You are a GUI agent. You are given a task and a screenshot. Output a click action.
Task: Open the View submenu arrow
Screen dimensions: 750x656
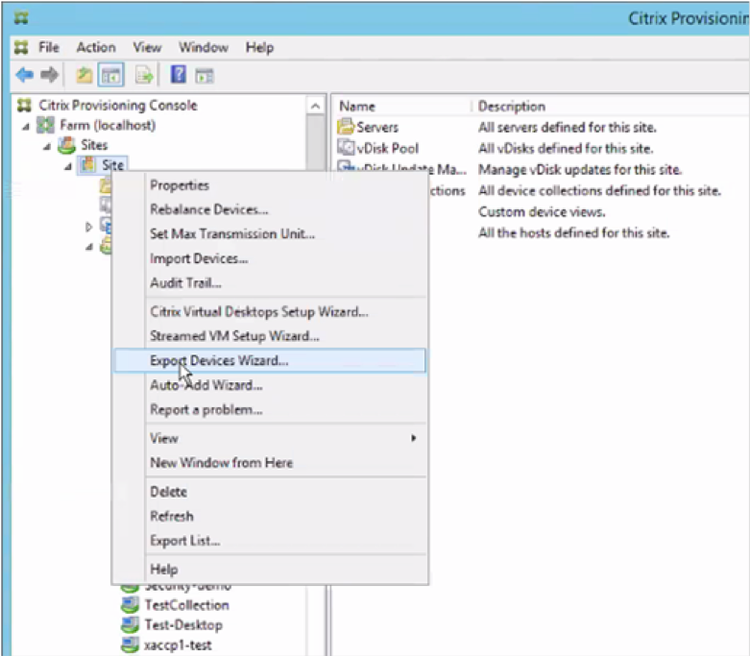click(414, 438)
